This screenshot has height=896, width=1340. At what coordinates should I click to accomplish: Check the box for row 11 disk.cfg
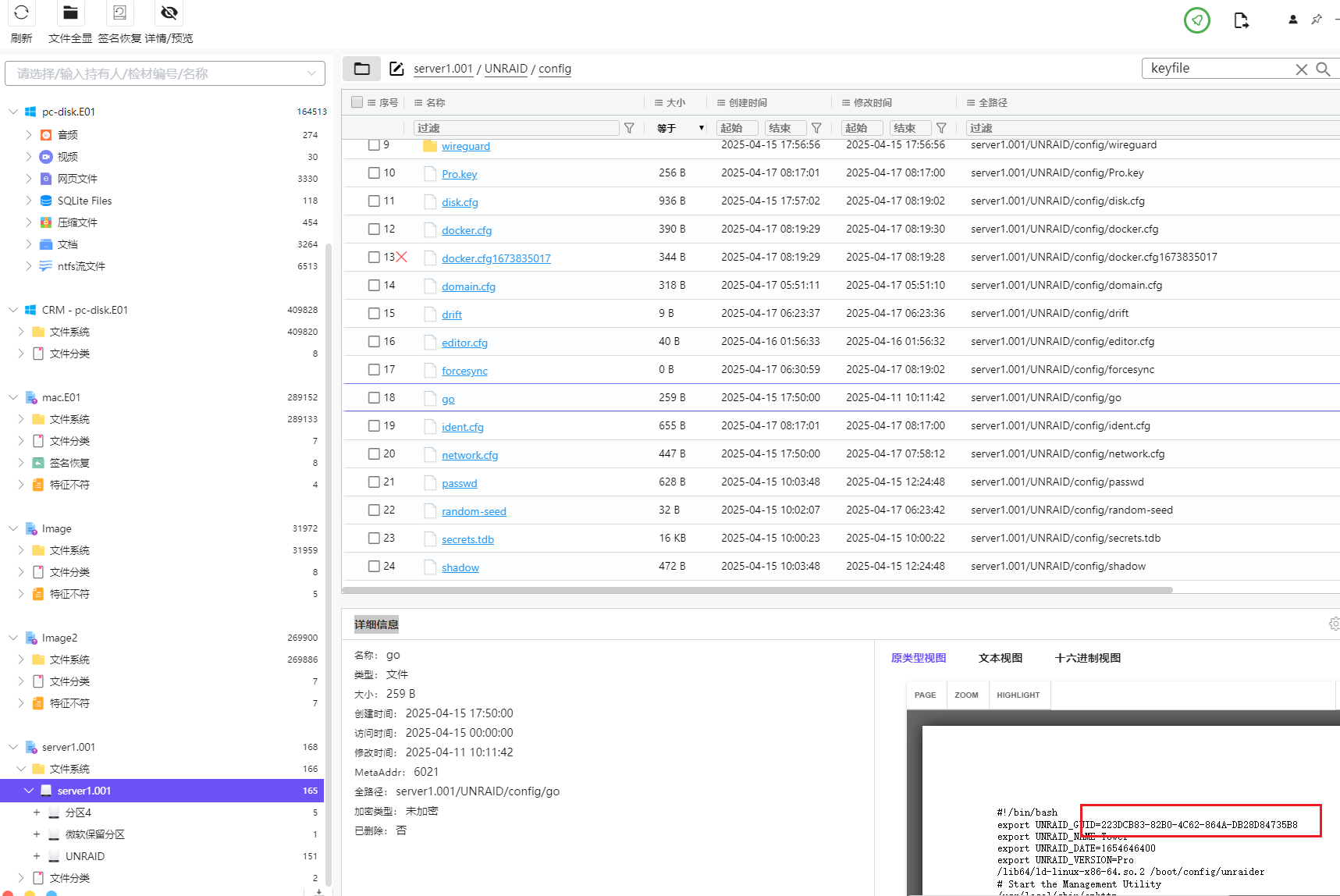(x=374, y=201)
